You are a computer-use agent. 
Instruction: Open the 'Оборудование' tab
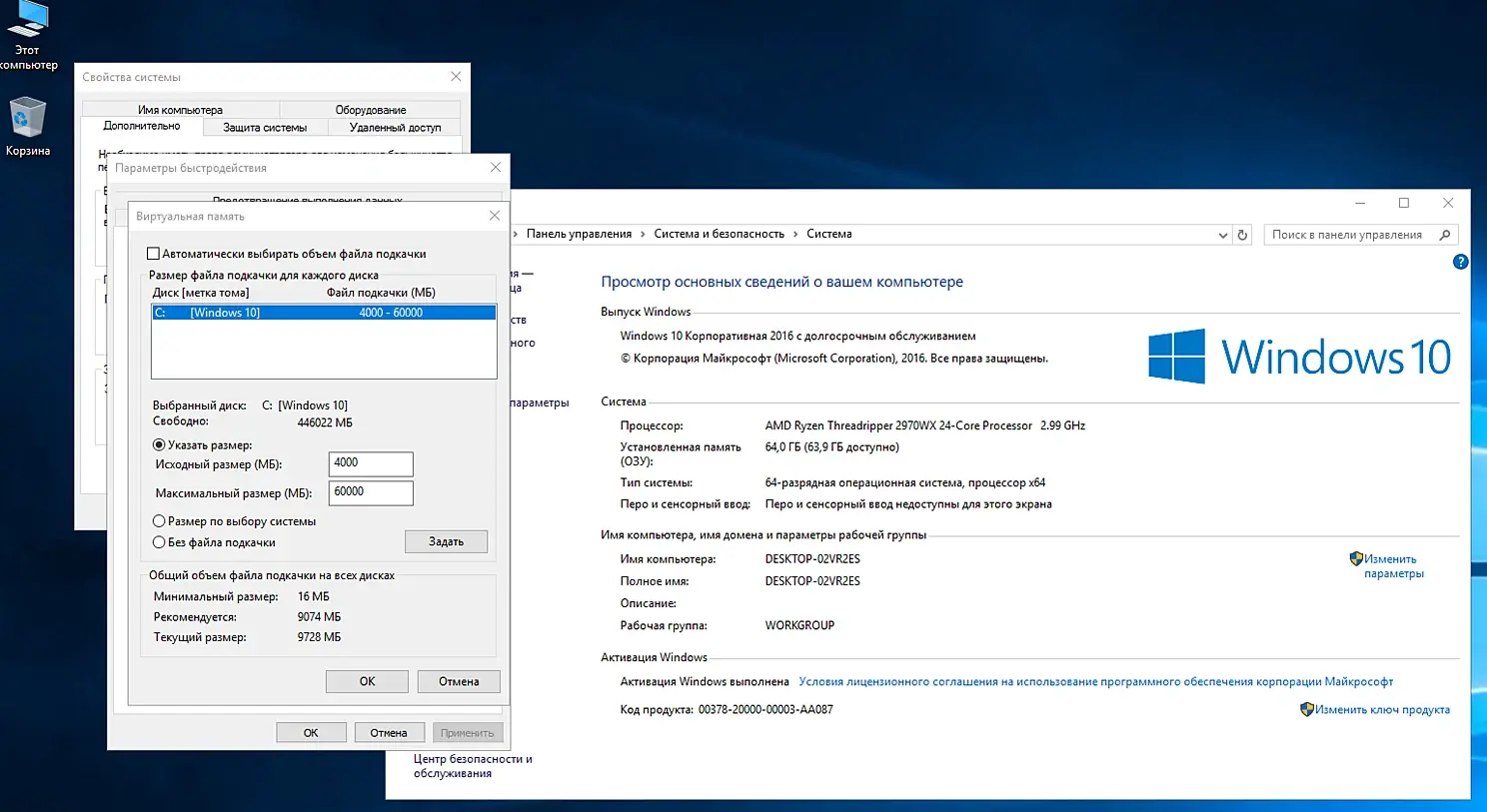(x=370, y=110)
